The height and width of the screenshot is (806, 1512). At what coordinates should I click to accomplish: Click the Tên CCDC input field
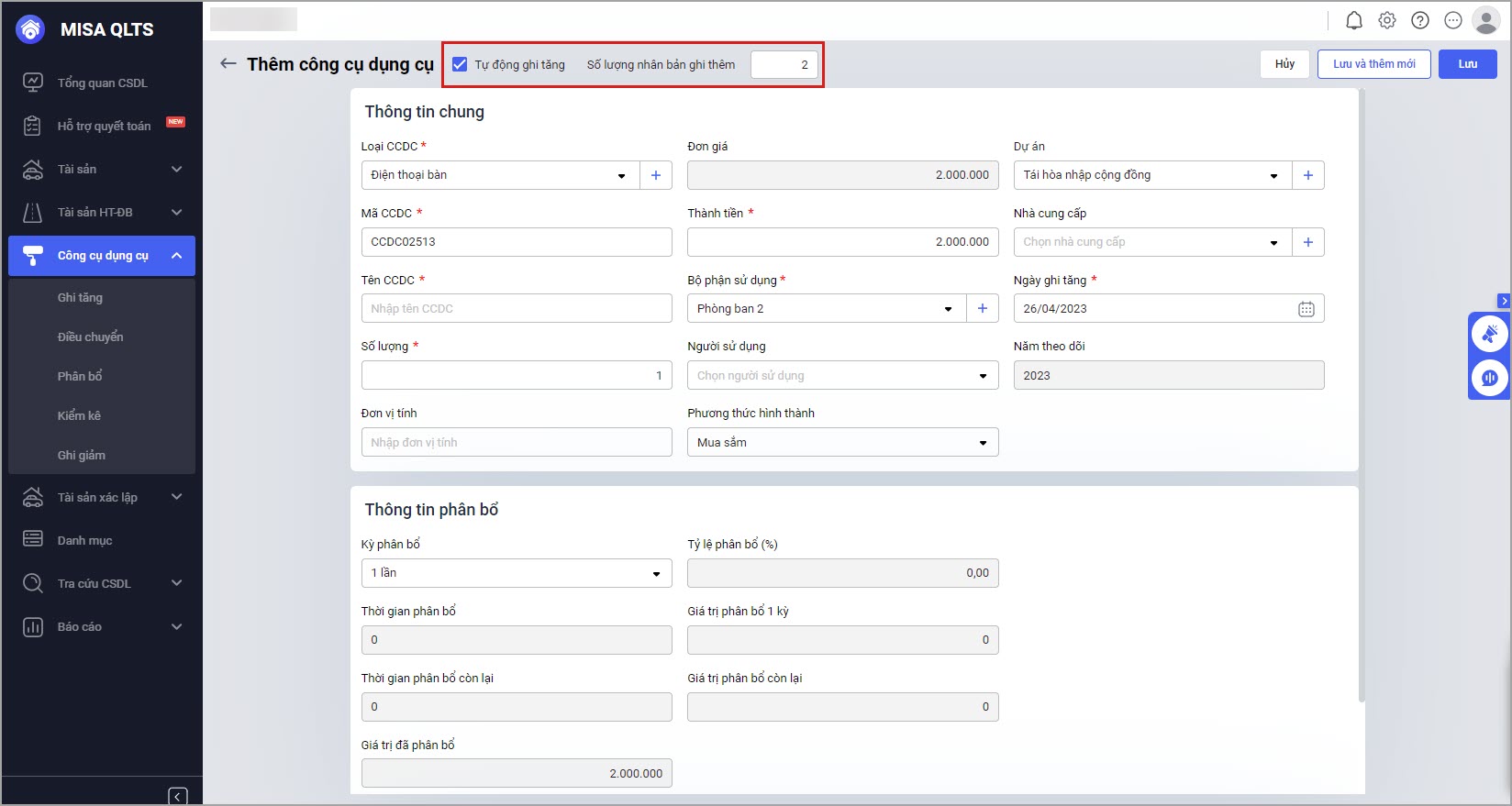(x=516, y=309)
